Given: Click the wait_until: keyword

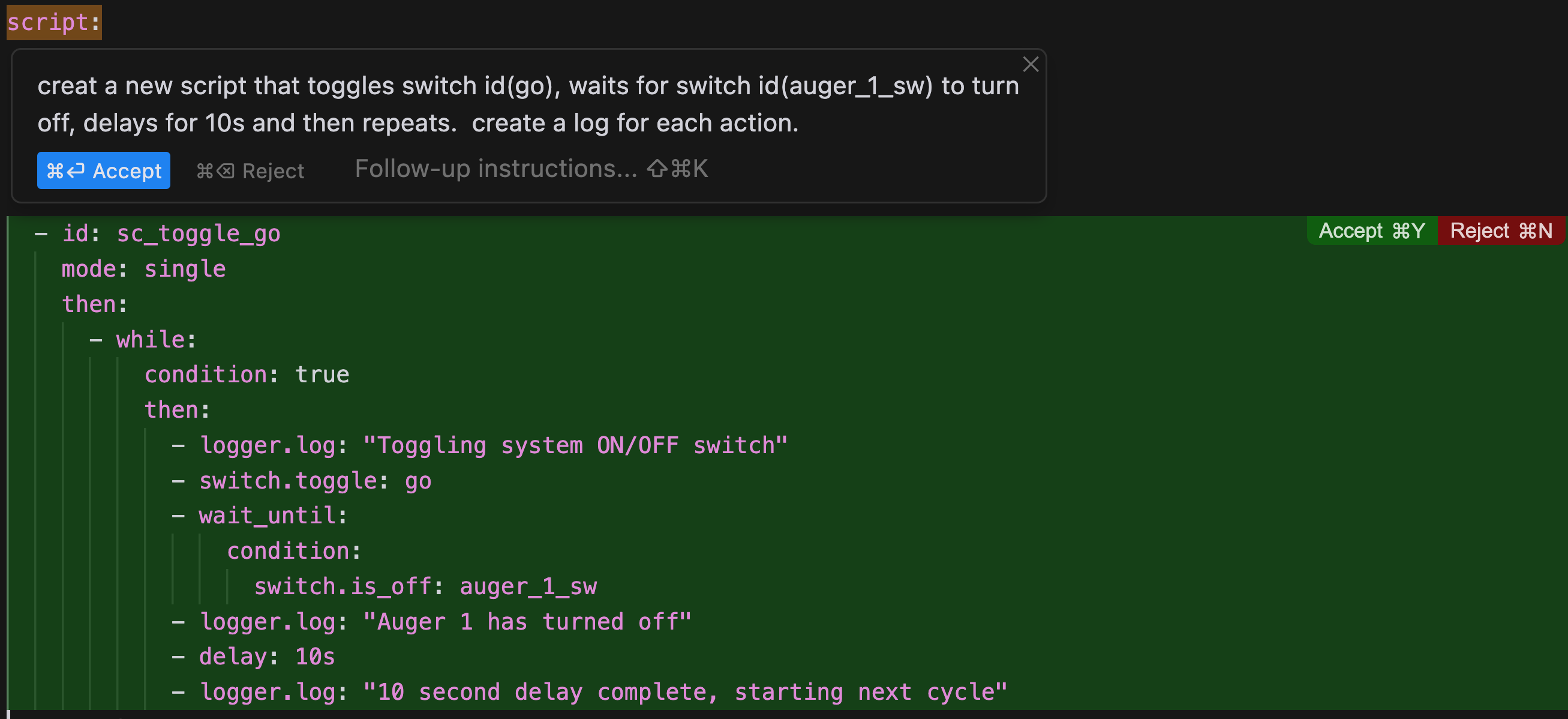Looking at the screenshot, I should [x=272, y=515].
